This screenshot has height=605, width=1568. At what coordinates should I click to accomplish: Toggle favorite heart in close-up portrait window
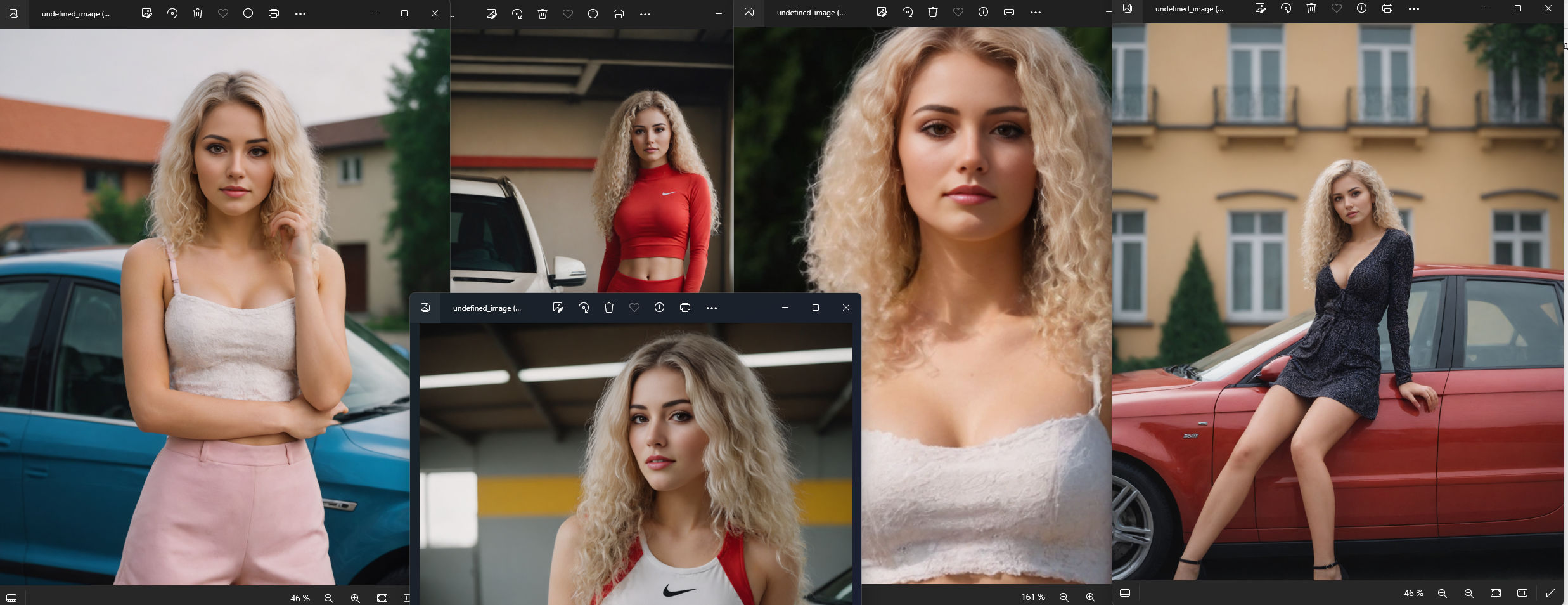[x=958, y=12]
